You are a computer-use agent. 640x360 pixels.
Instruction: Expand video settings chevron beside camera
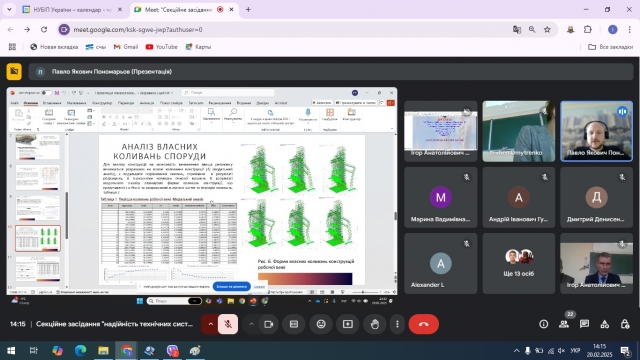coord(251,324)
